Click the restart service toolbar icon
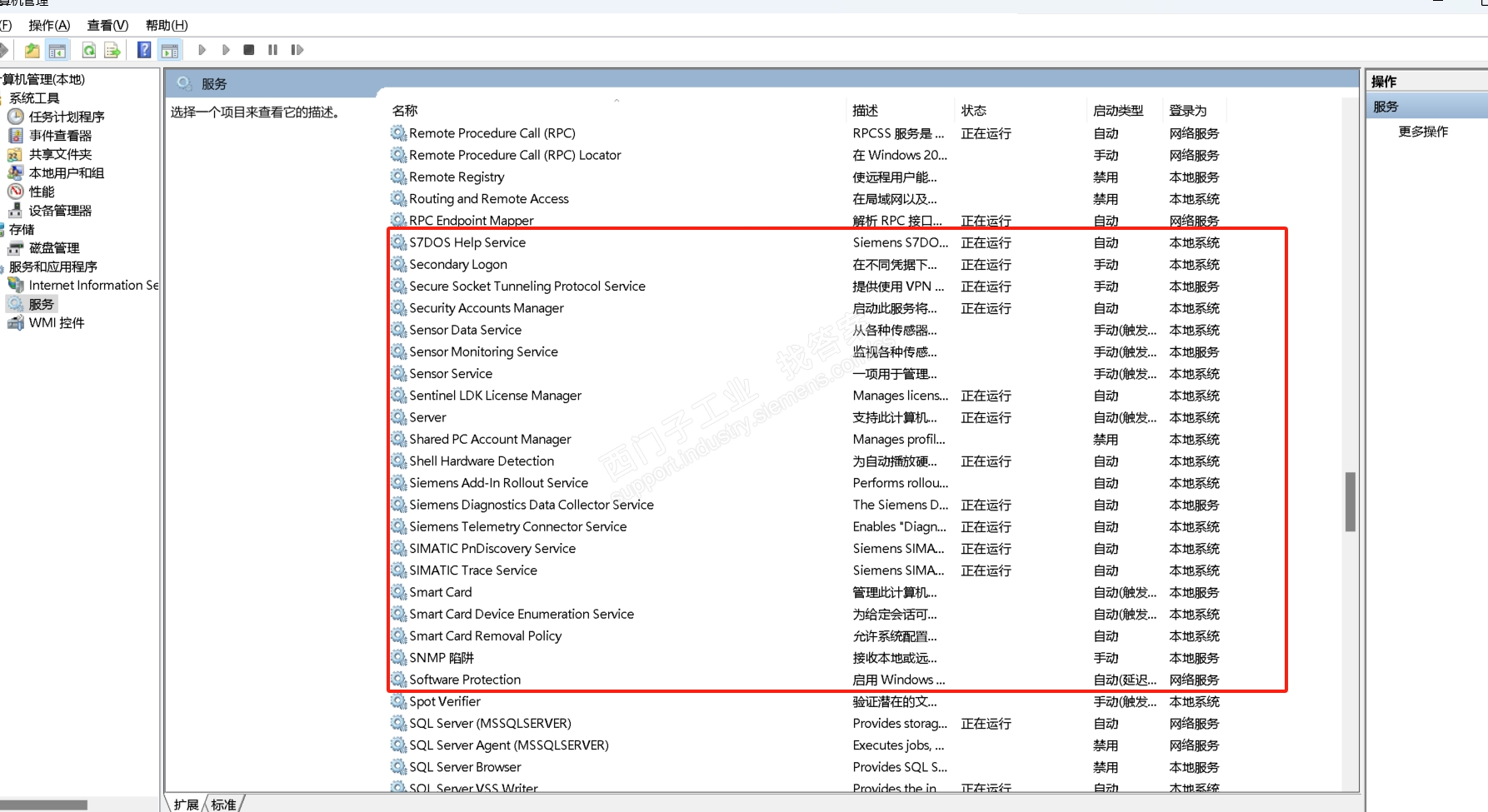Viewport: 1488px width, 812px height. pos(297,50)
